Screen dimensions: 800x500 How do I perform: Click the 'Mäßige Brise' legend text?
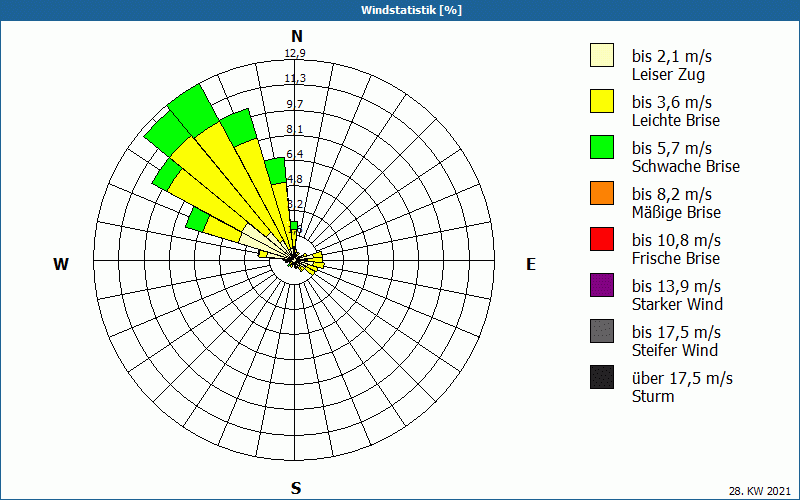677,212
